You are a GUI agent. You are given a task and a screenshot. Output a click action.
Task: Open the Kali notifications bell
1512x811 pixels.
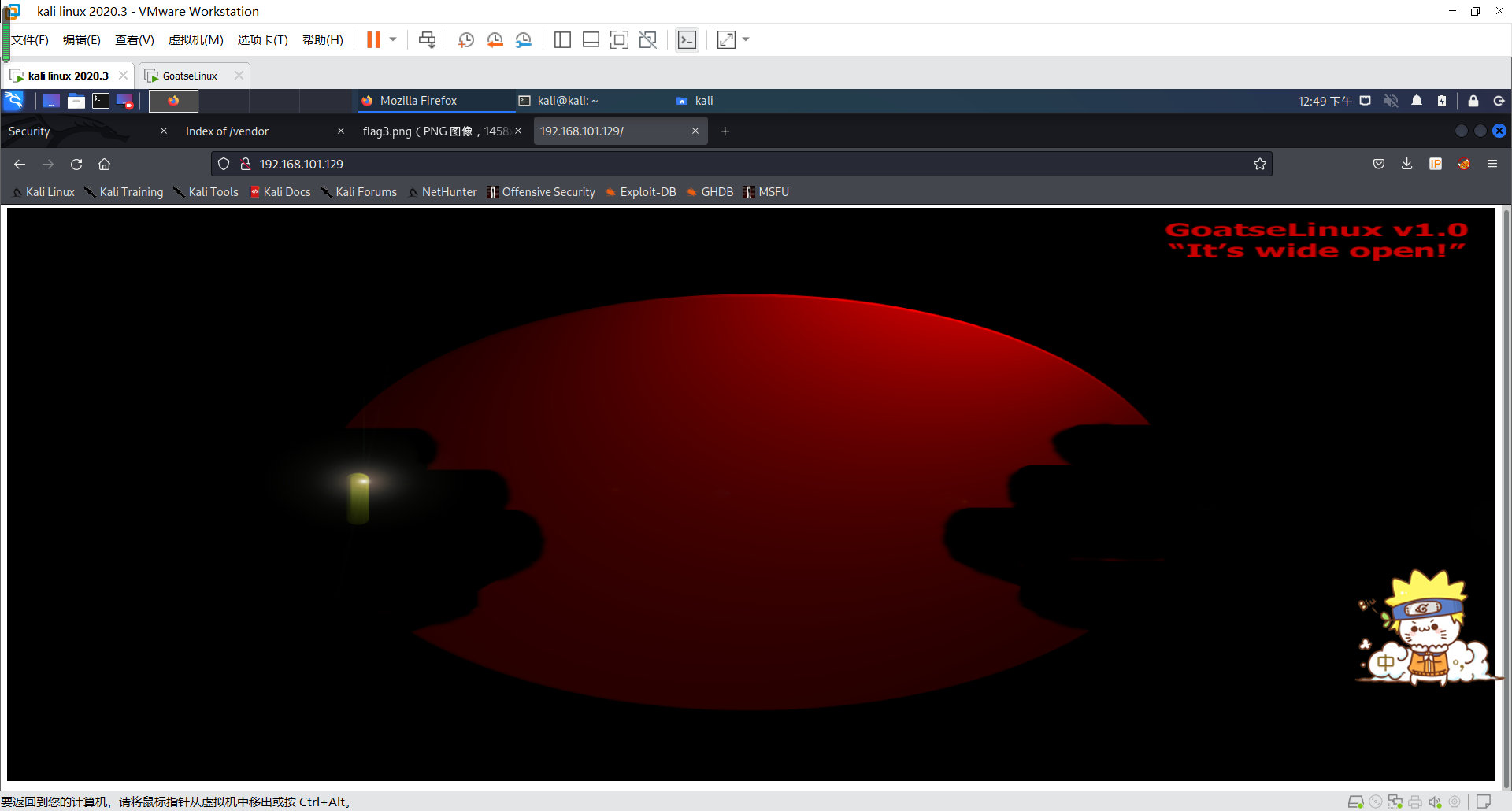click(x=1417, y=101)
